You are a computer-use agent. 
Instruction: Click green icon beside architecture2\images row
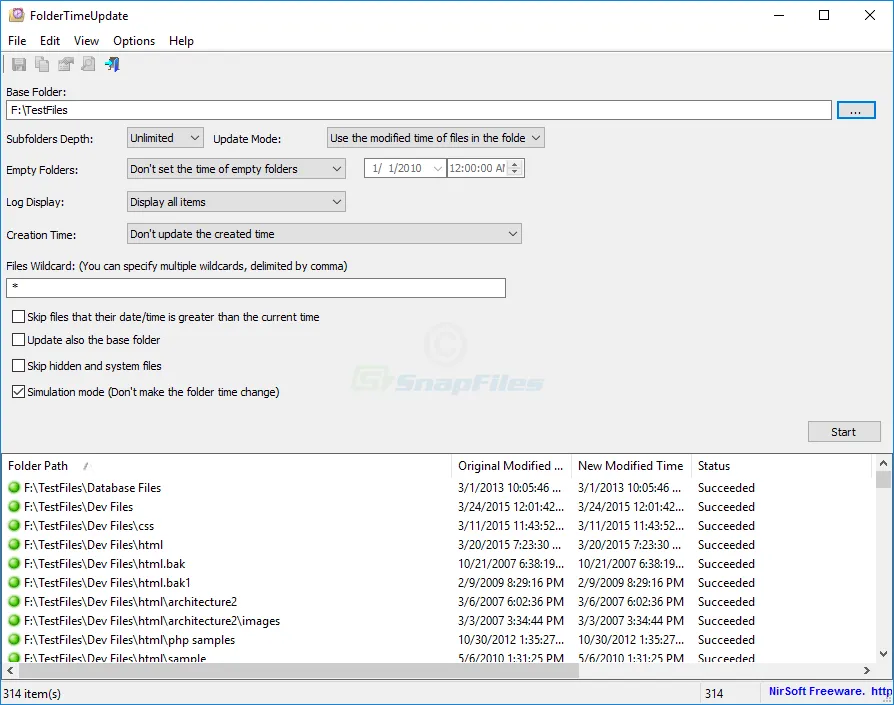click(x=14, y=620)
